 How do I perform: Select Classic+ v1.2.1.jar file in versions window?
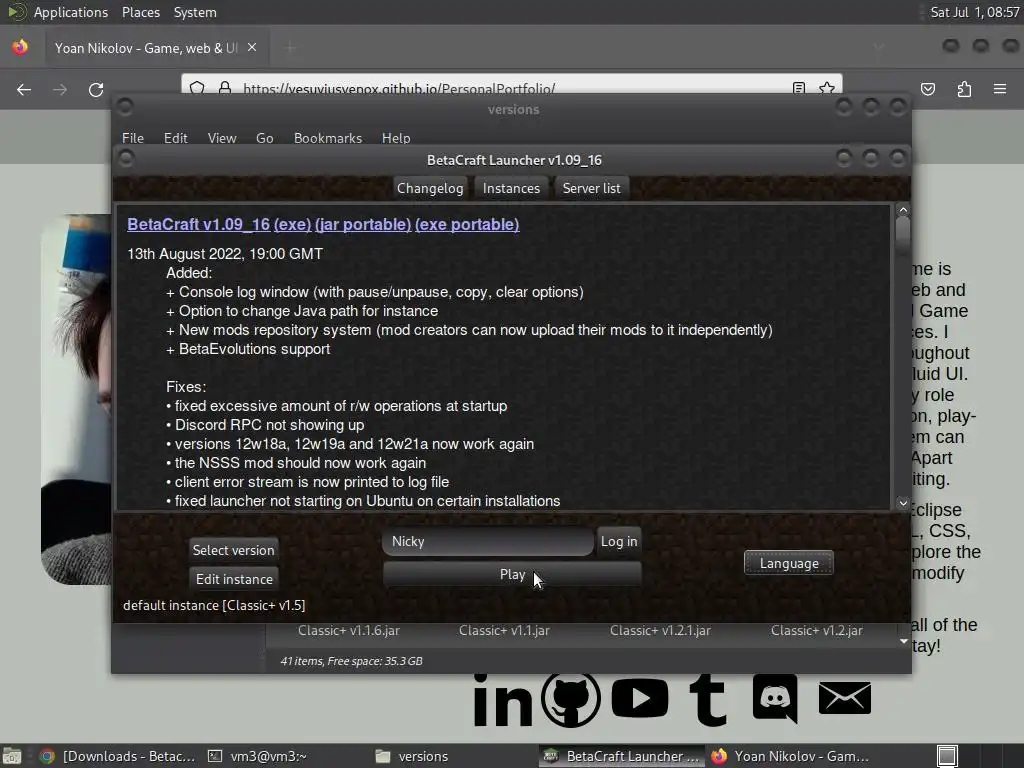(660, 630)
